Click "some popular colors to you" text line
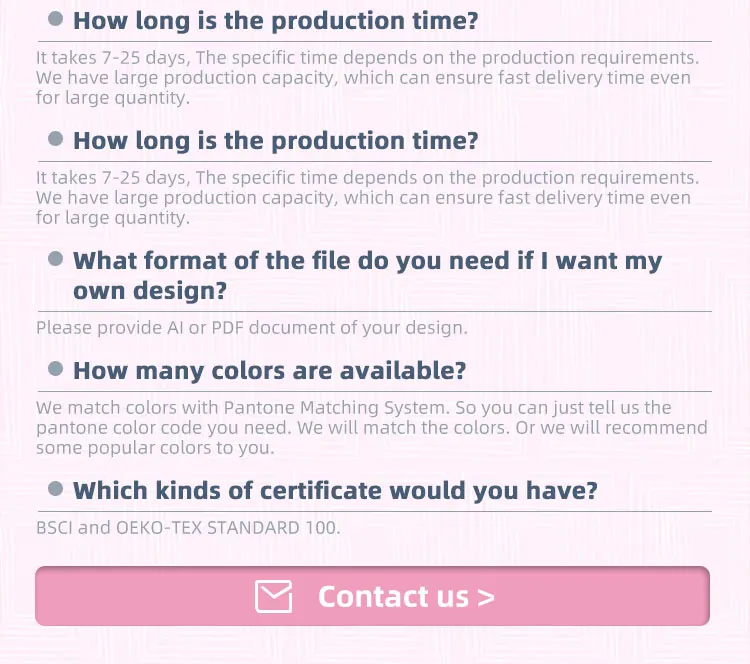 click(x=155, y=447)
